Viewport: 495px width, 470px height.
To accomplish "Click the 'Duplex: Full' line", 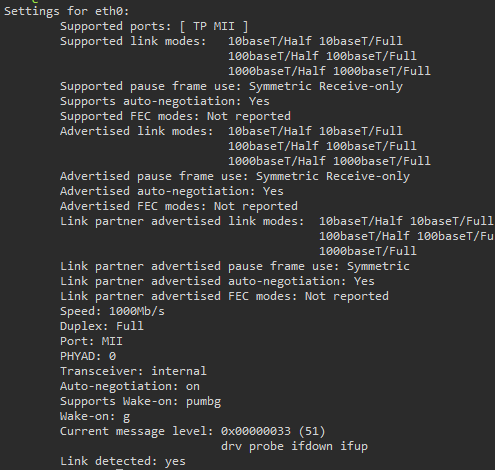I will (102, 326).
